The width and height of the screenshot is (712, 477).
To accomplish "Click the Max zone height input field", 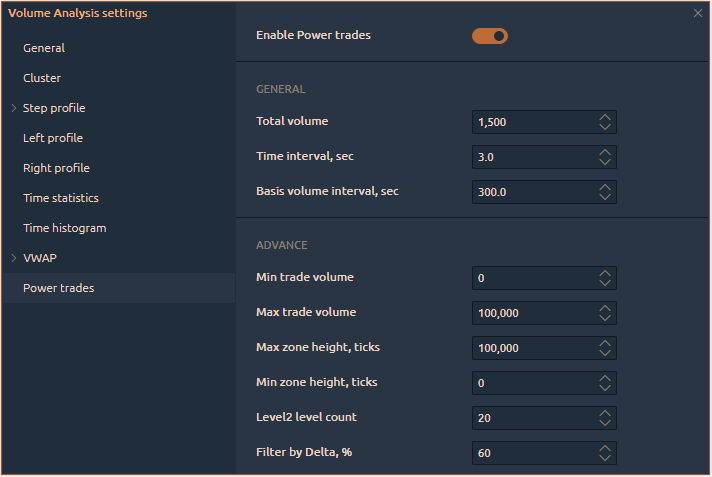I will (532, 348).
